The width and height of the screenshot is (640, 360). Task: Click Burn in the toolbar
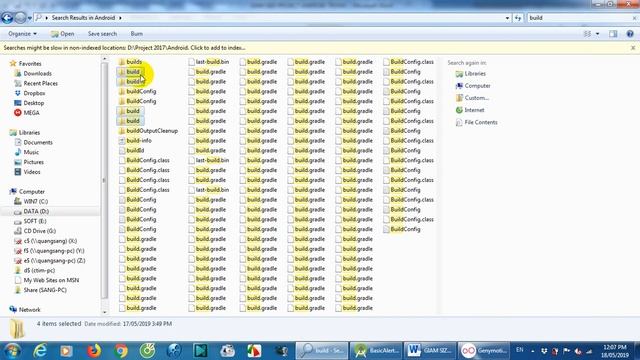[x=136, y=34]
